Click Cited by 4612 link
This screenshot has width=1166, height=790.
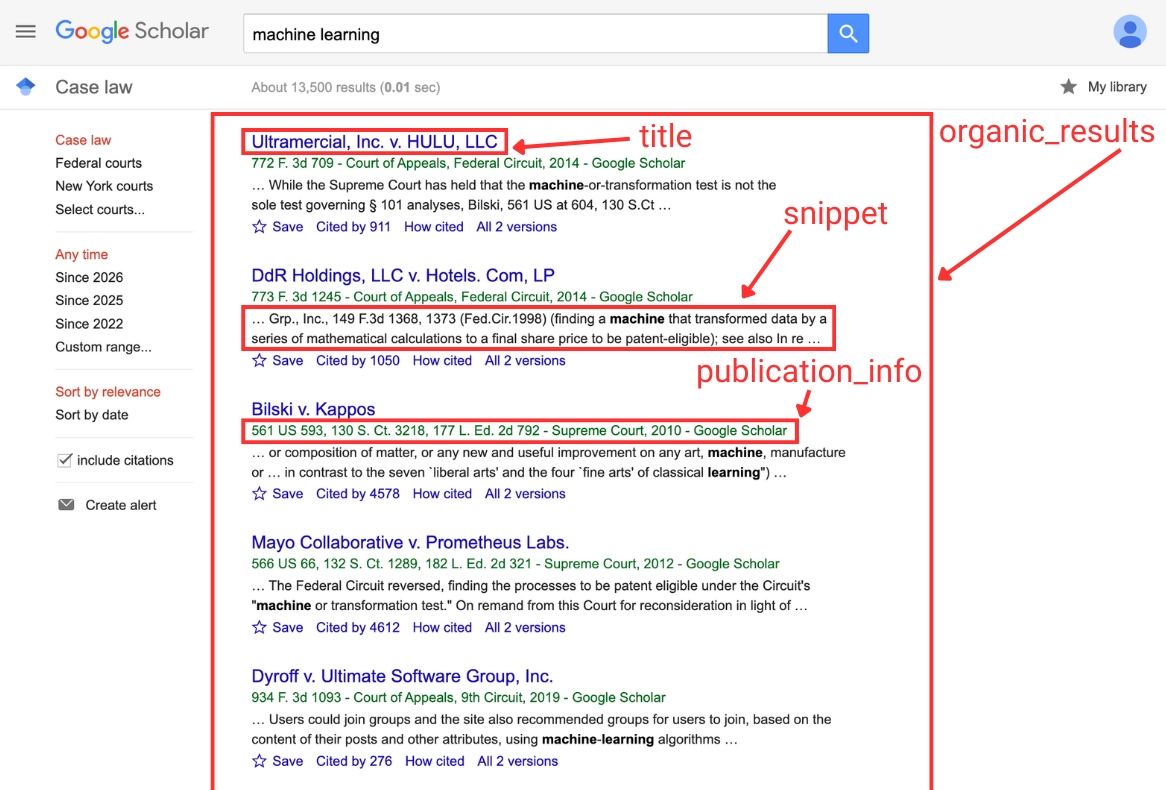point(358,628)
